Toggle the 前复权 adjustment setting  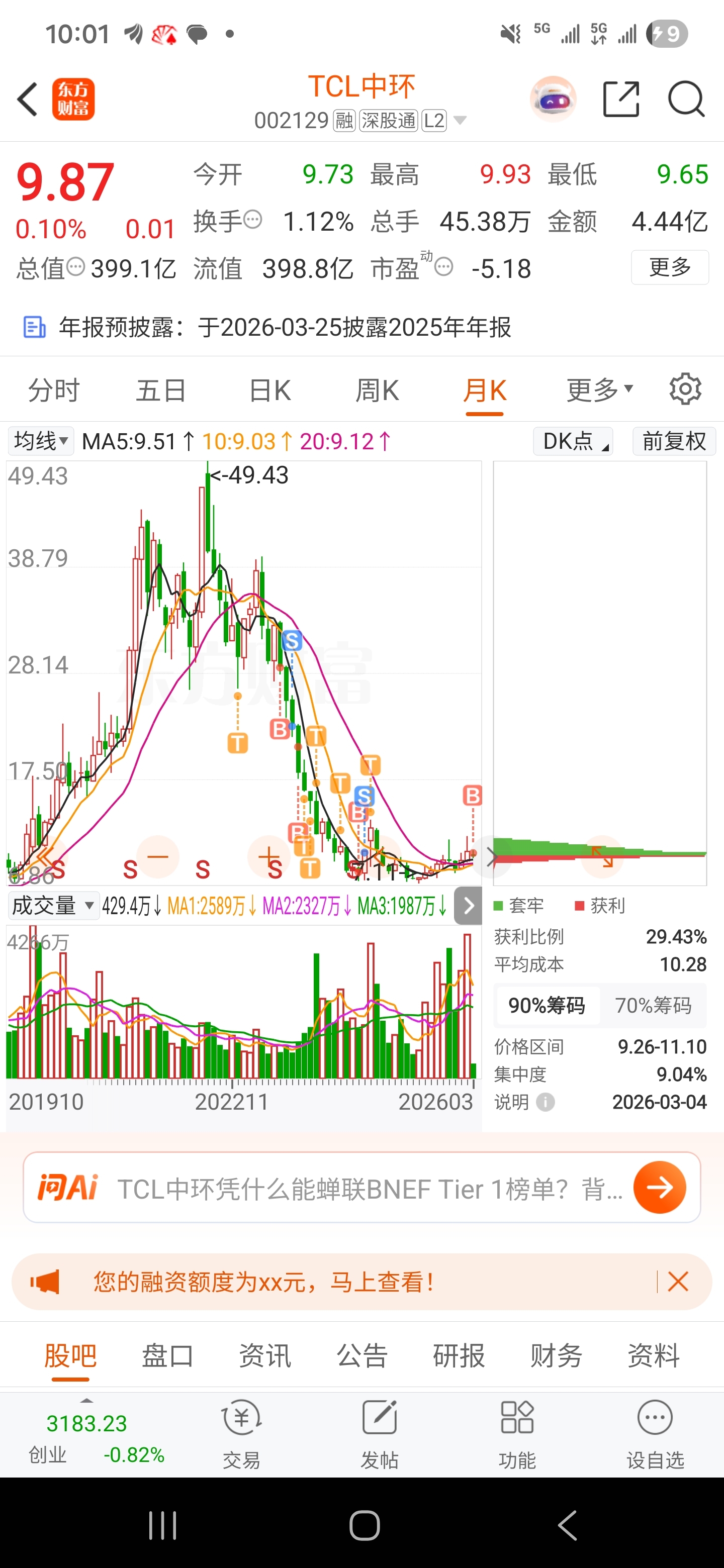pyautogui.click(x=674, y=441)
